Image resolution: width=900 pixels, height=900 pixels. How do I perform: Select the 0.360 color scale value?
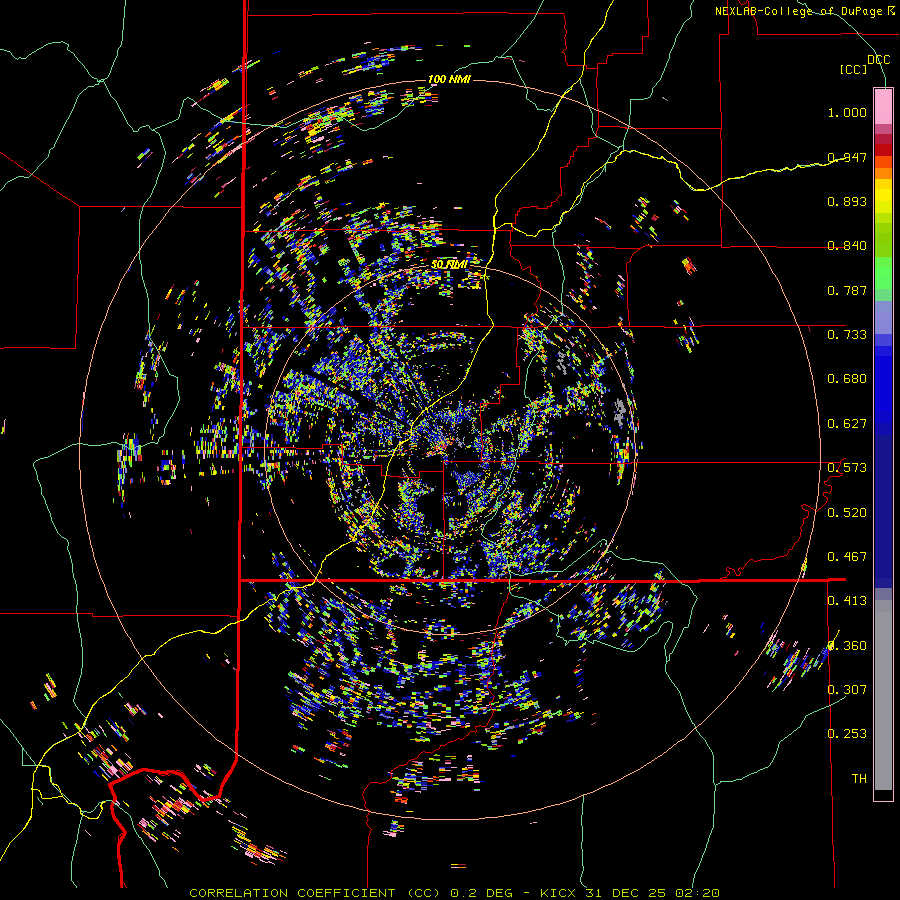pos(847,646)
